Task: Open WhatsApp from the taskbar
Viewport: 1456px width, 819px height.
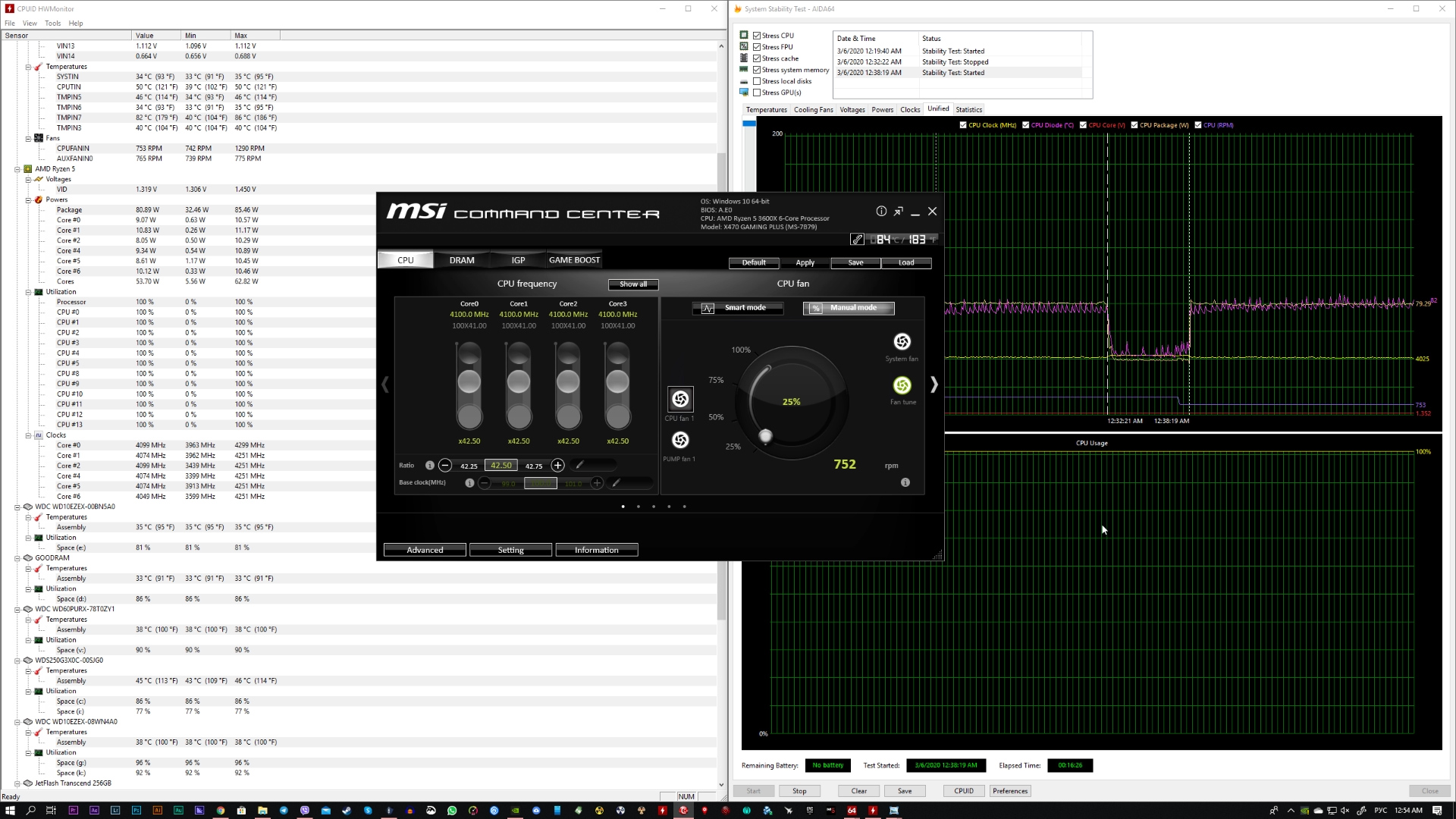Action: coord(452,810)
